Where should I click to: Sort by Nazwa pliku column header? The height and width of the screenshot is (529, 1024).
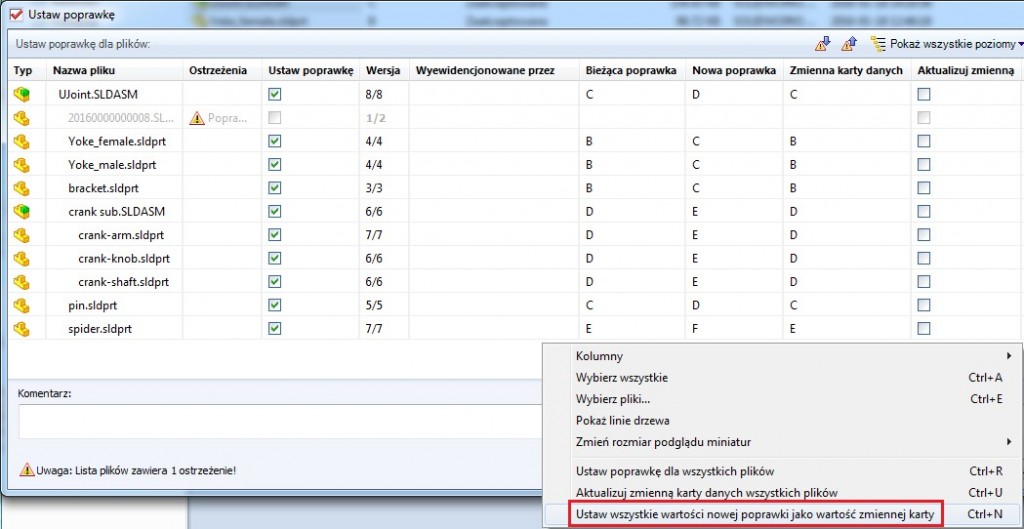click(x=81, y=70)
